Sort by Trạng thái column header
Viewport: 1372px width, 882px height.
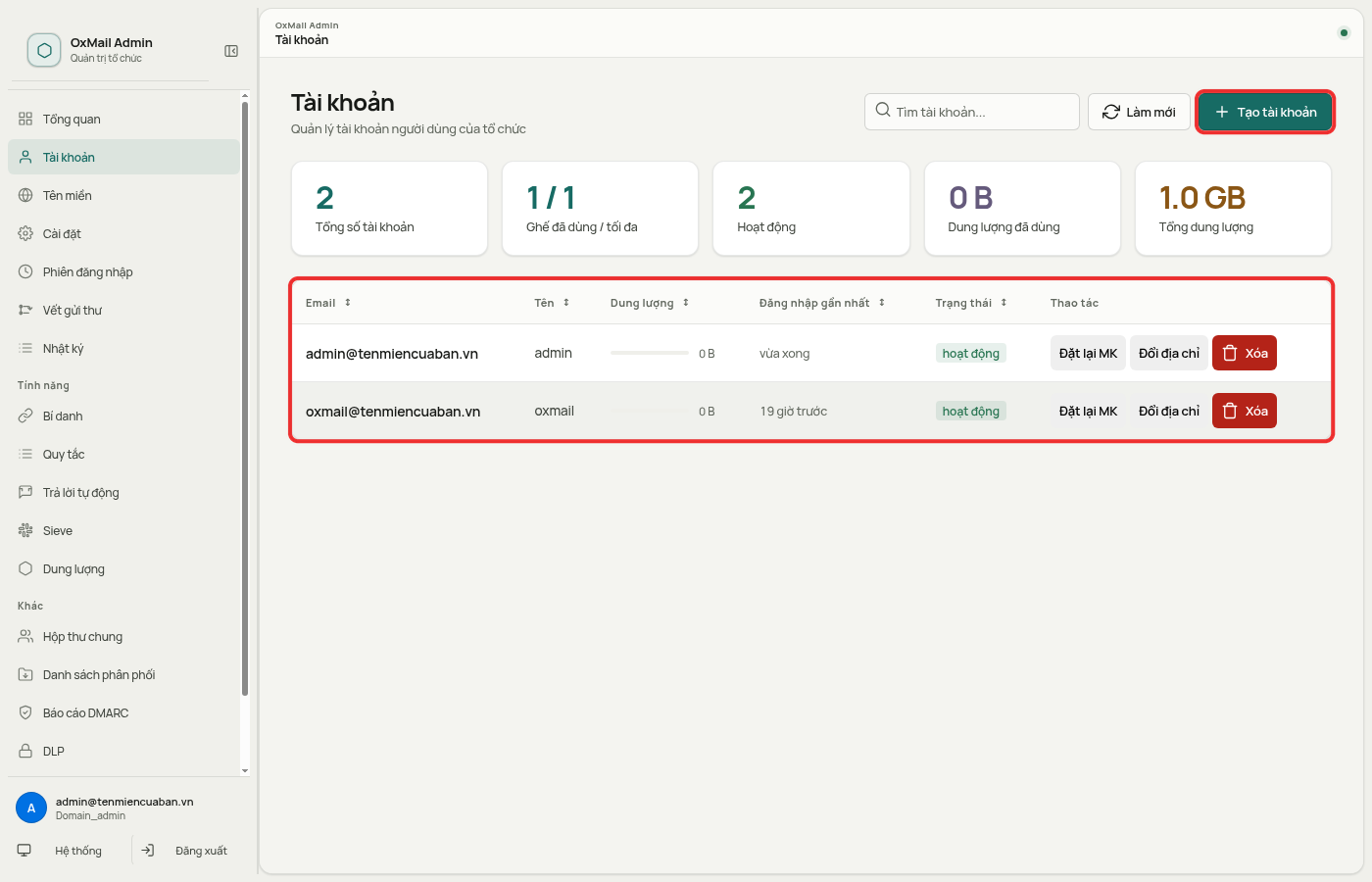point(971,303)
